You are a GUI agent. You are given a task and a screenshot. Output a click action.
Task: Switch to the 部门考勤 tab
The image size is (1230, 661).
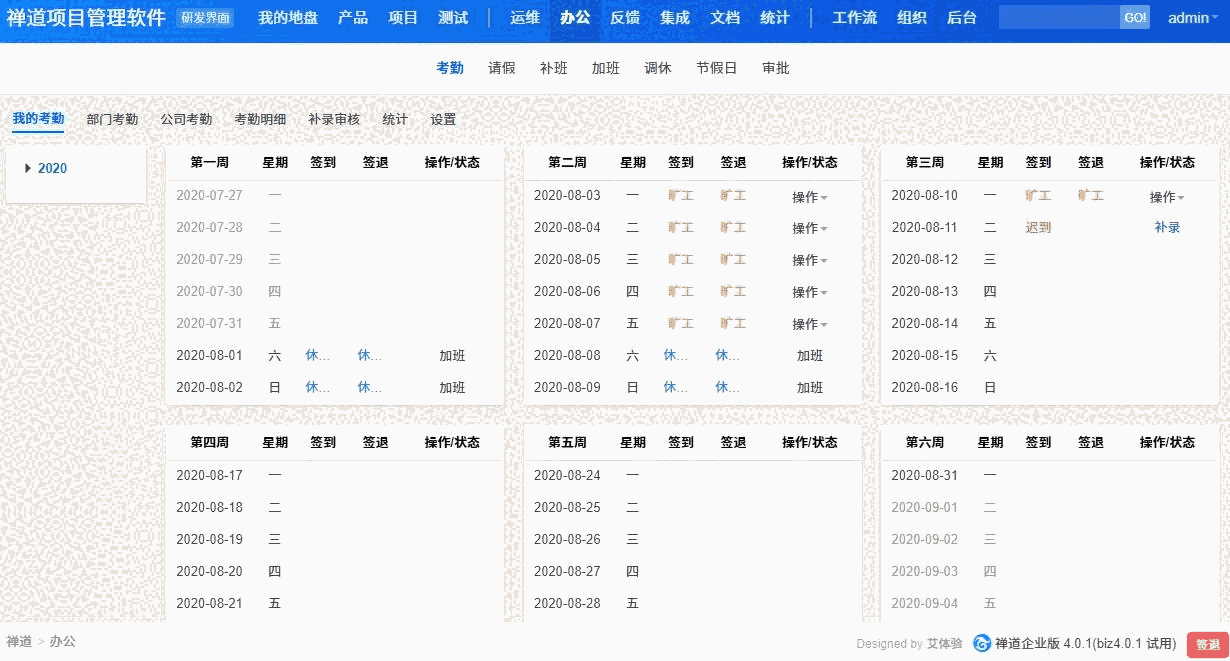113,118
